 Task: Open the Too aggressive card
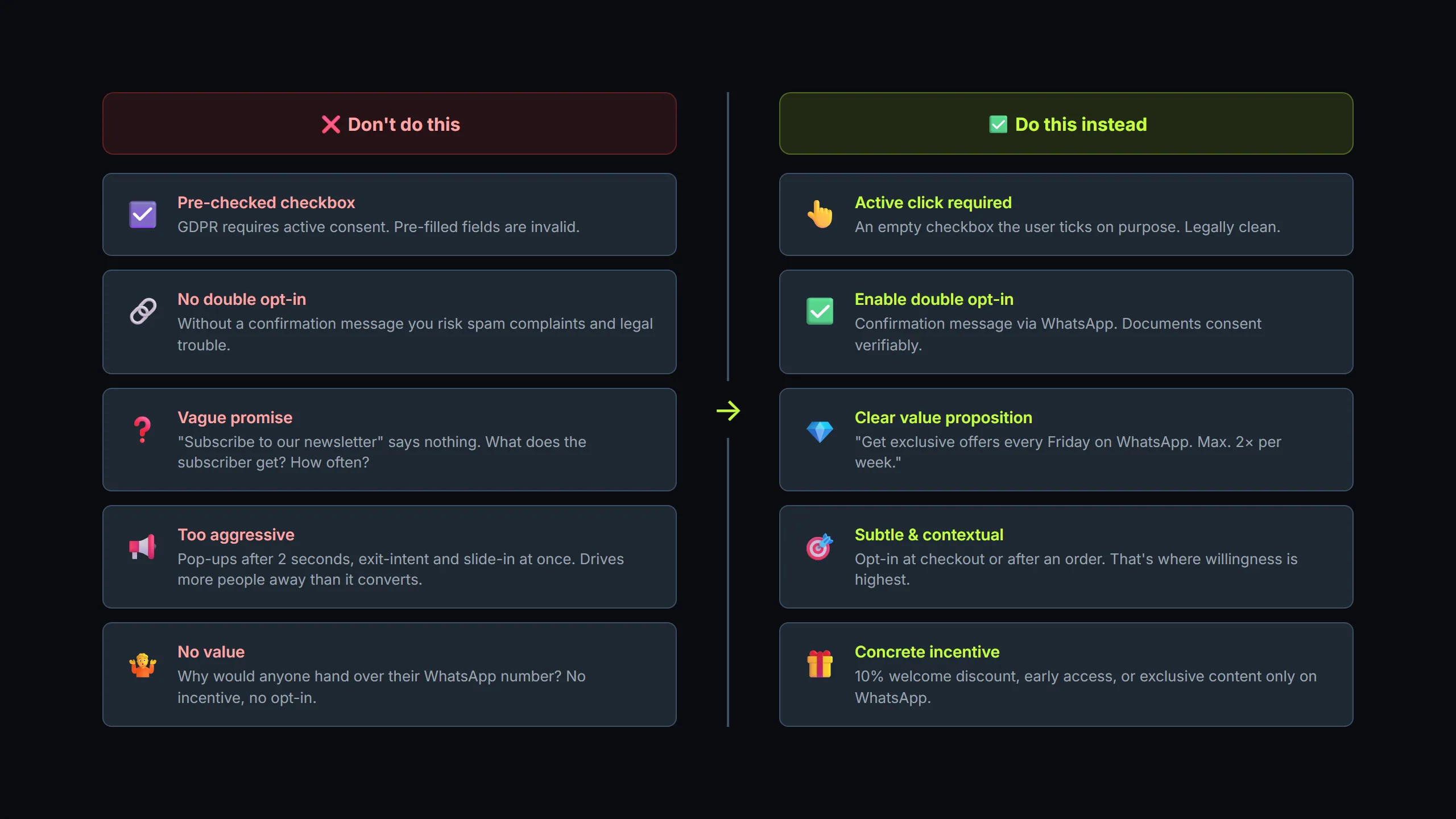pos(390,557)
